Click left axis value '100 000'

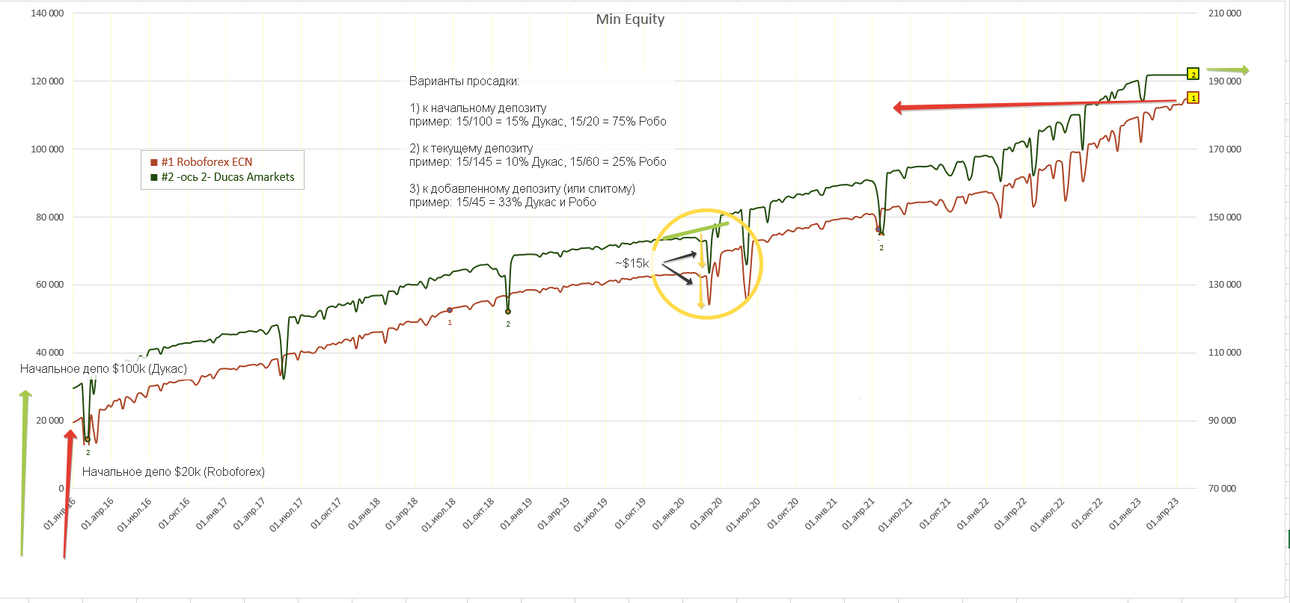coord(47,149)
